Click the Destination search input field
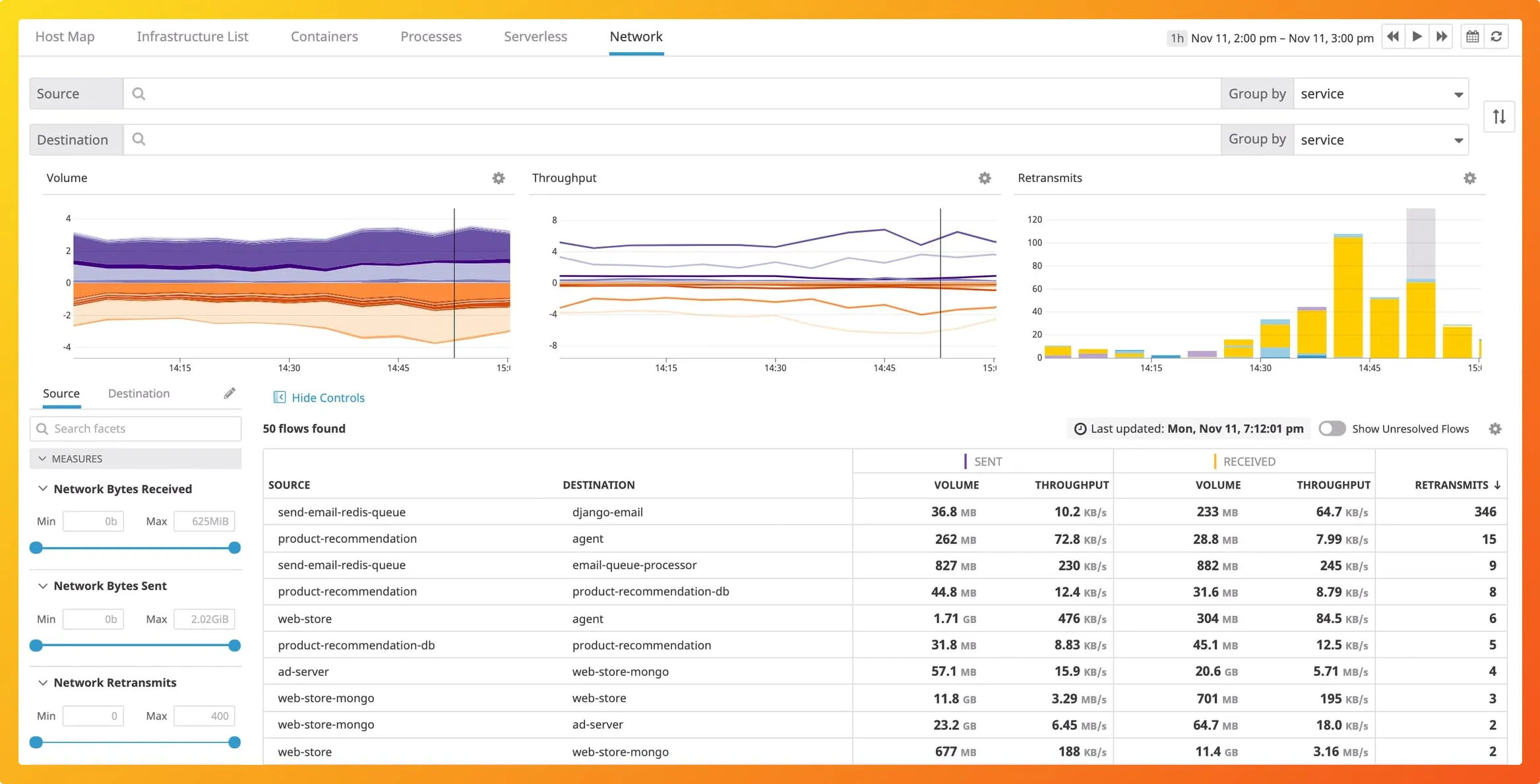This screenshot has width=1540, height=784. tap(672, 140)
